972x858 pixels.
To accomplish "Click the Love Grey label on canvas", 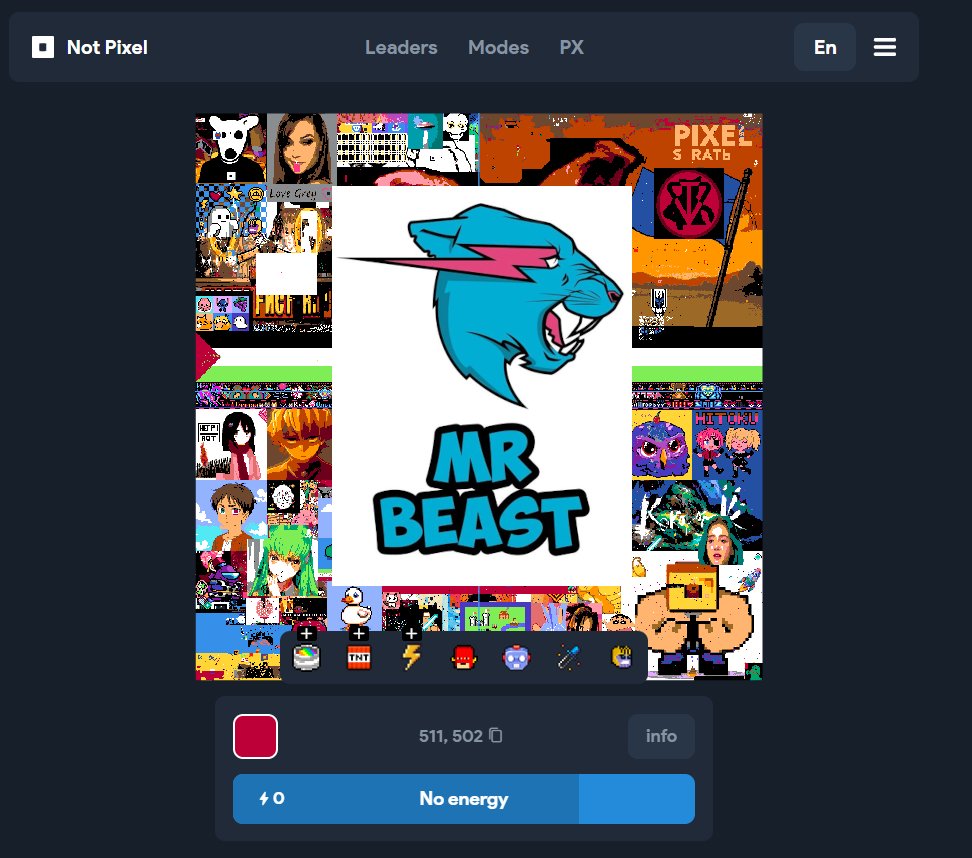I will click(293, 193).
